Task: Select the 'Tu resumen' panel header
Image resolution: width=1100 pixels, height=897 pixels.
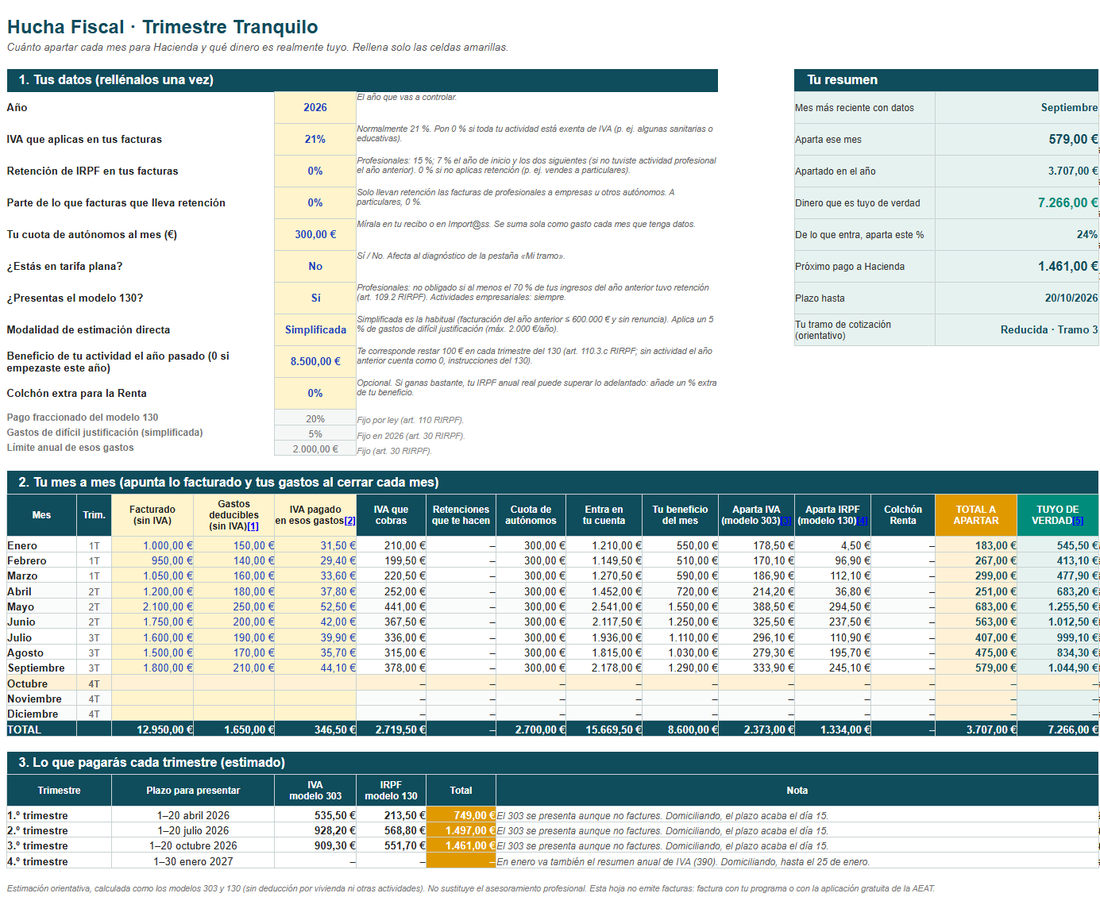Action: point(946,80)
